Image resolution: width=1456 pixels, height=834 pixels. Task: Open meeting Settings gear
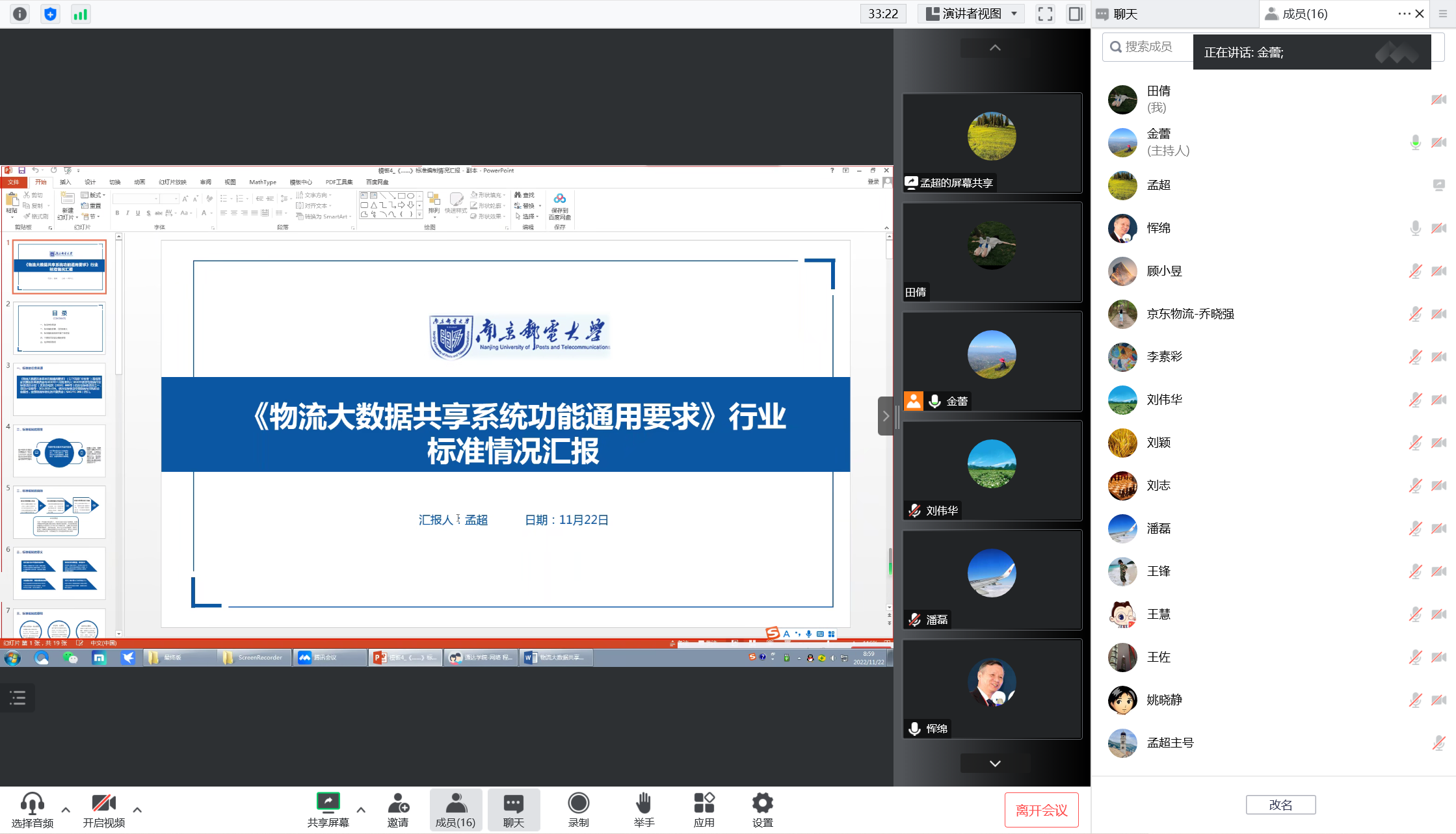tap(762, 810)
